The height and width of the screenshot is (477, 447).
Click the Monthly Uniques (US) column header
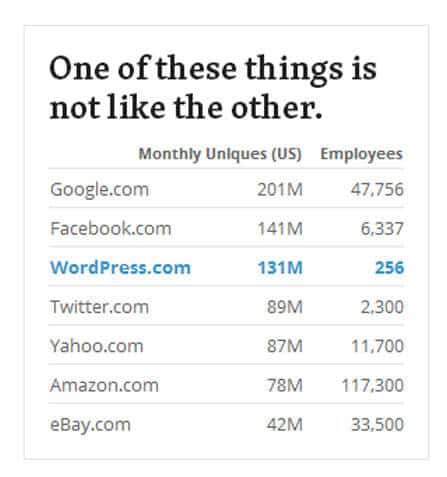pos(220,154)
